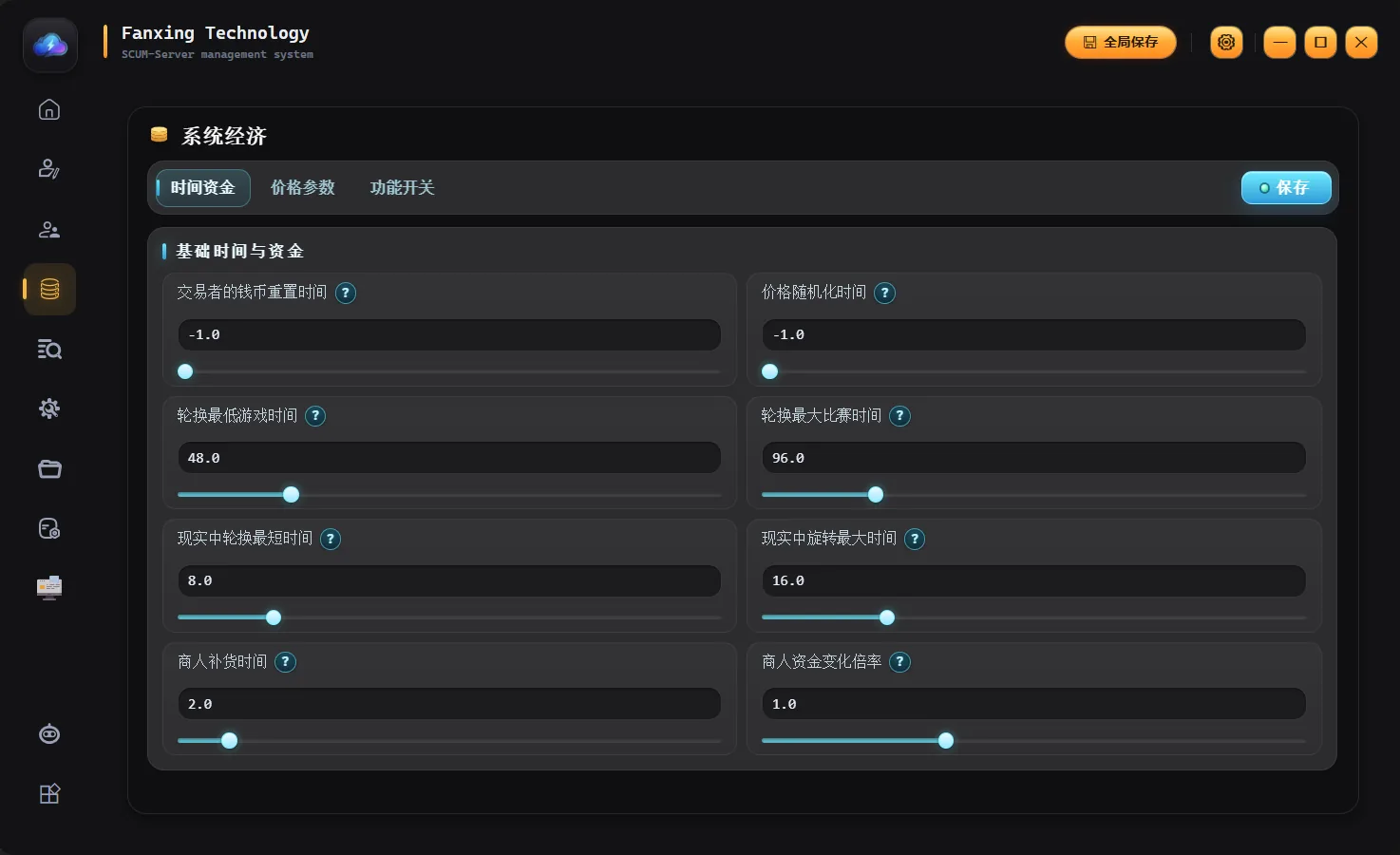1400x855 pixels.
Task: Click the 交易者的钱币重置时间 slider handle
Action: (185, 371)
